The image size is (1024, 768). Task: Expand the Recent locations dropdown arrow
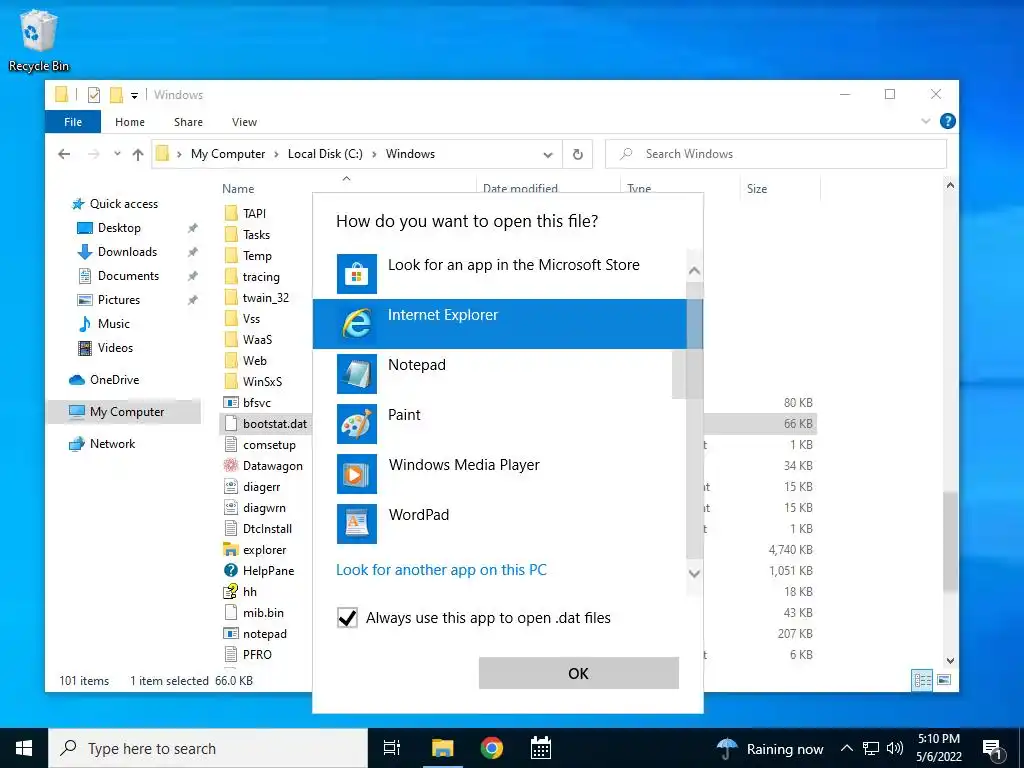coord(117,154)
